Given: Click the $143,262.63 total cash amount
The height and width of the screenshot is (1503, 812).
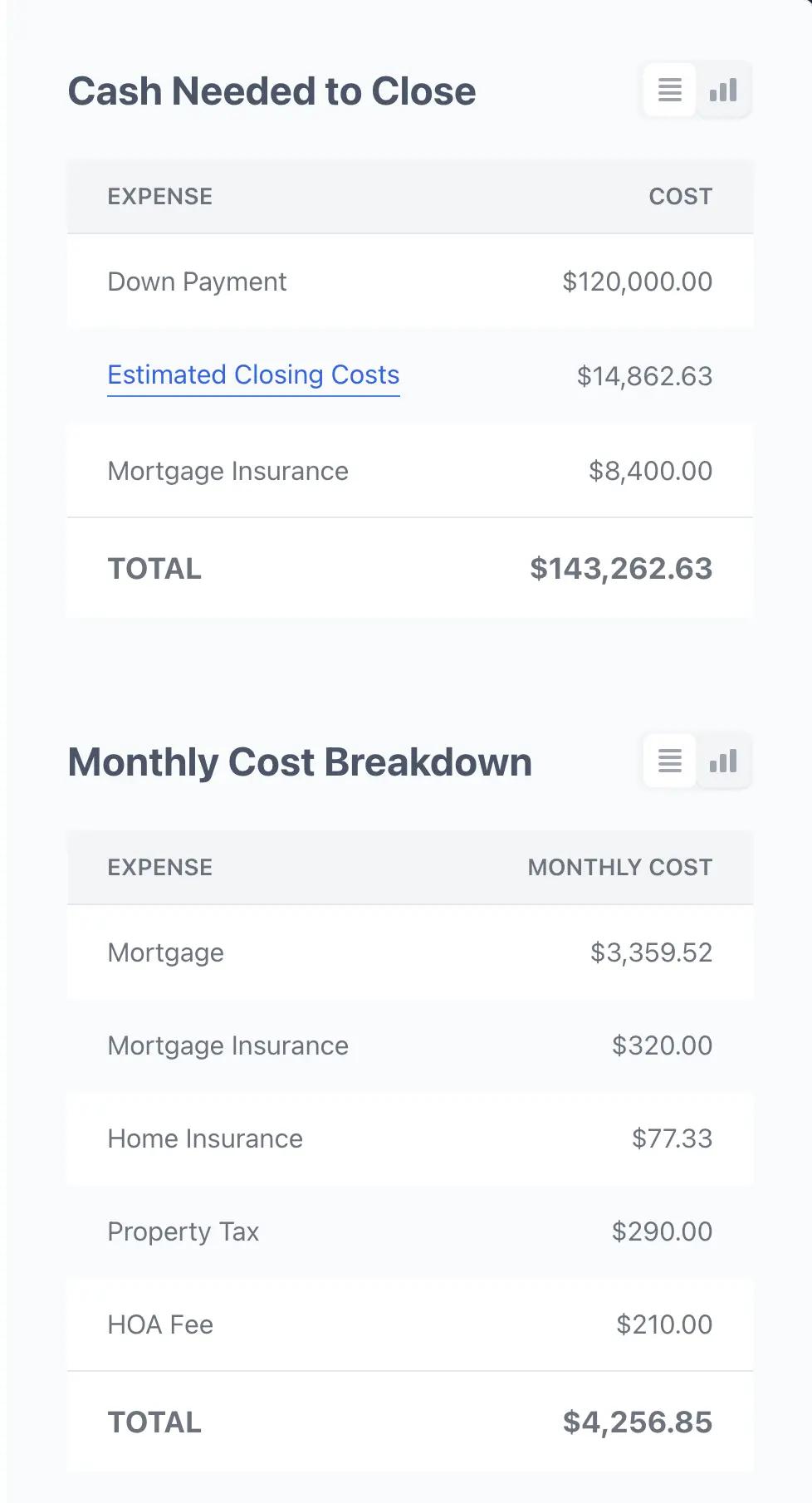Looking at the screenshot, I should coord(621,569).
